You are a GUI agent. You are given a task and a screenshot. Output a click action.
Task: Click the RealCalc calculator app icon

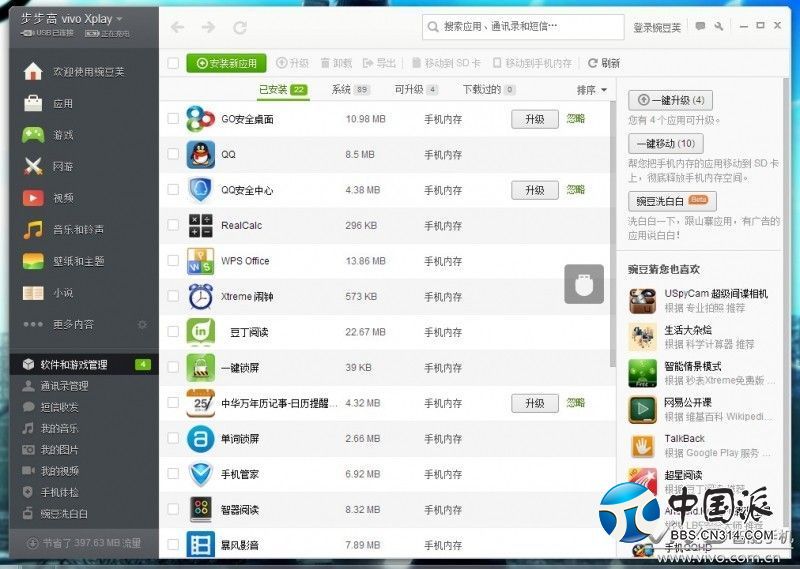click(201, 226)
